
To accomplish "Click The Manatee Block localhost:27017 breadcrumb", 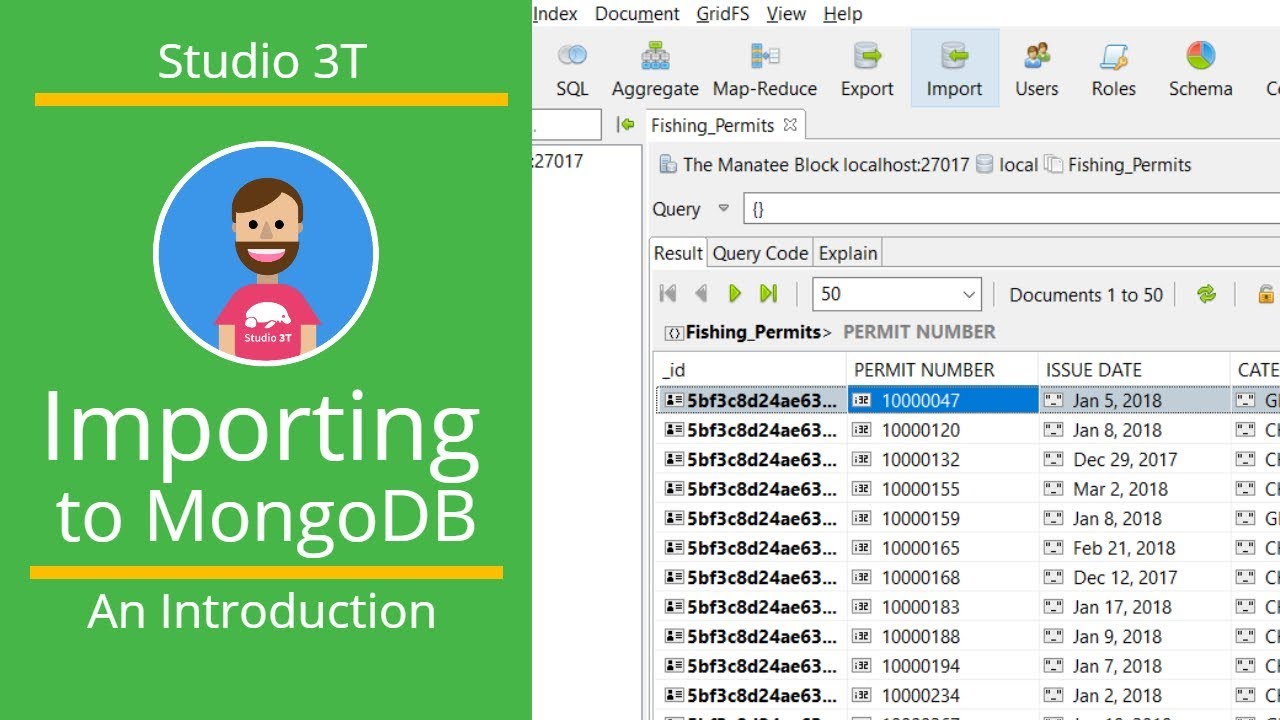I will pos(826,165).
